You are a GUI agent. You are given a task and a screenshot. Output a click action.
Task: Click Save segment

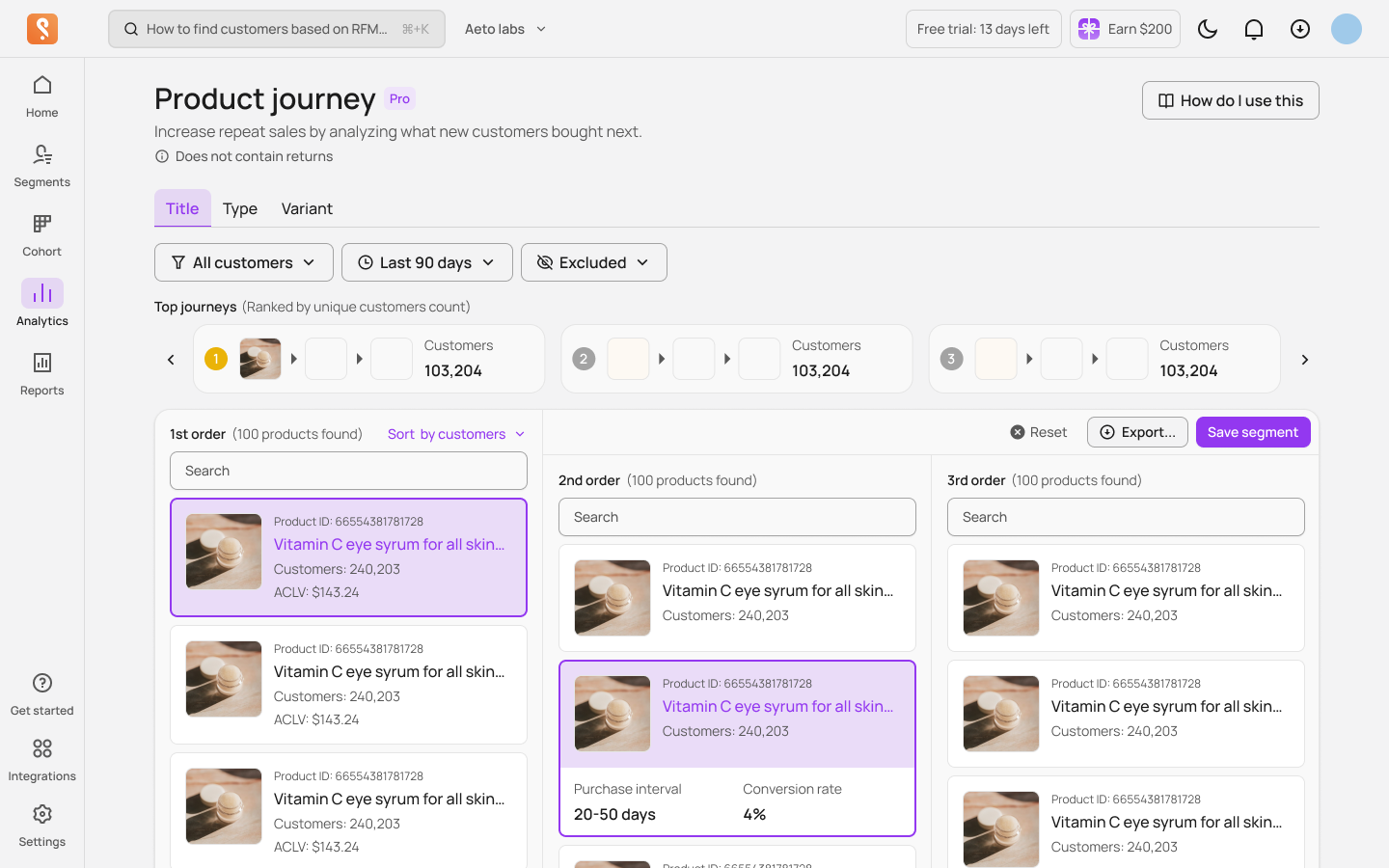1253,432
